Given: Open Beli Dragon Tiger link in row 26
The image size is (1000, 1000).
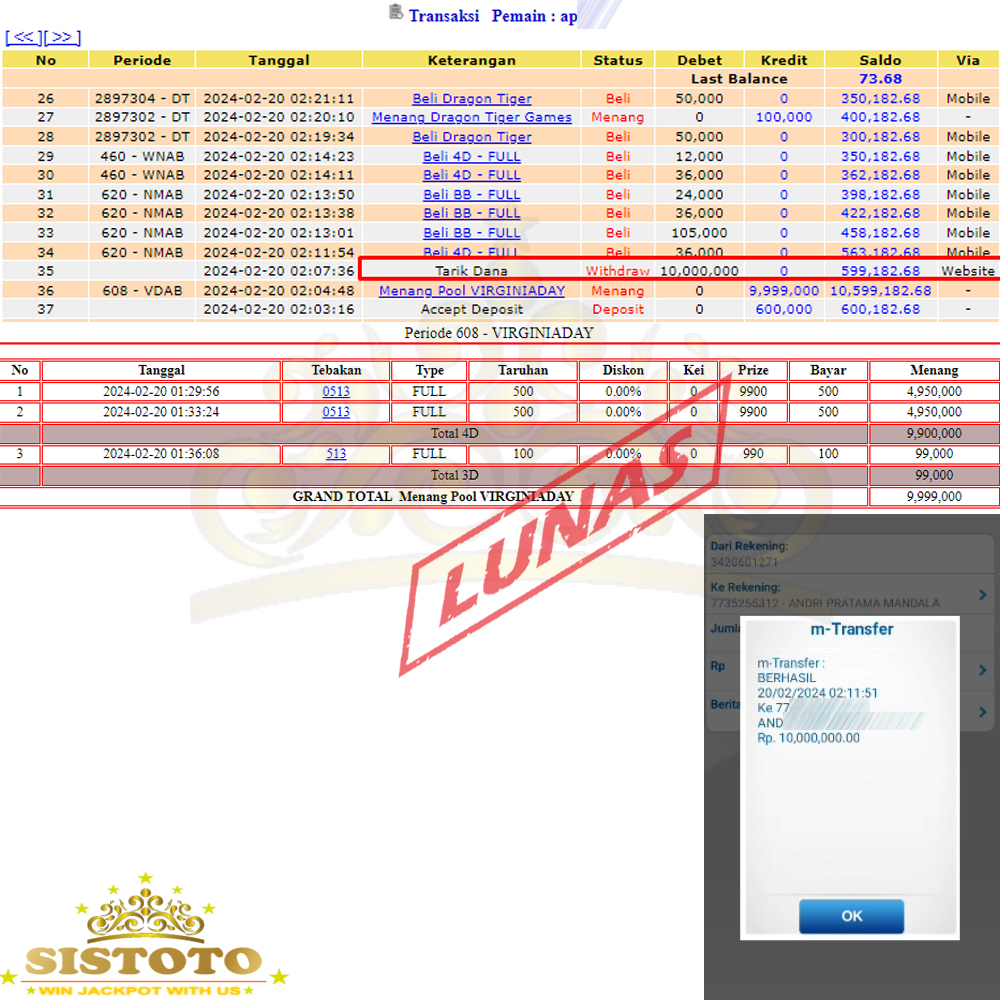Looking at the screenshot, I should pyautogui.click(x=471, y=99).
